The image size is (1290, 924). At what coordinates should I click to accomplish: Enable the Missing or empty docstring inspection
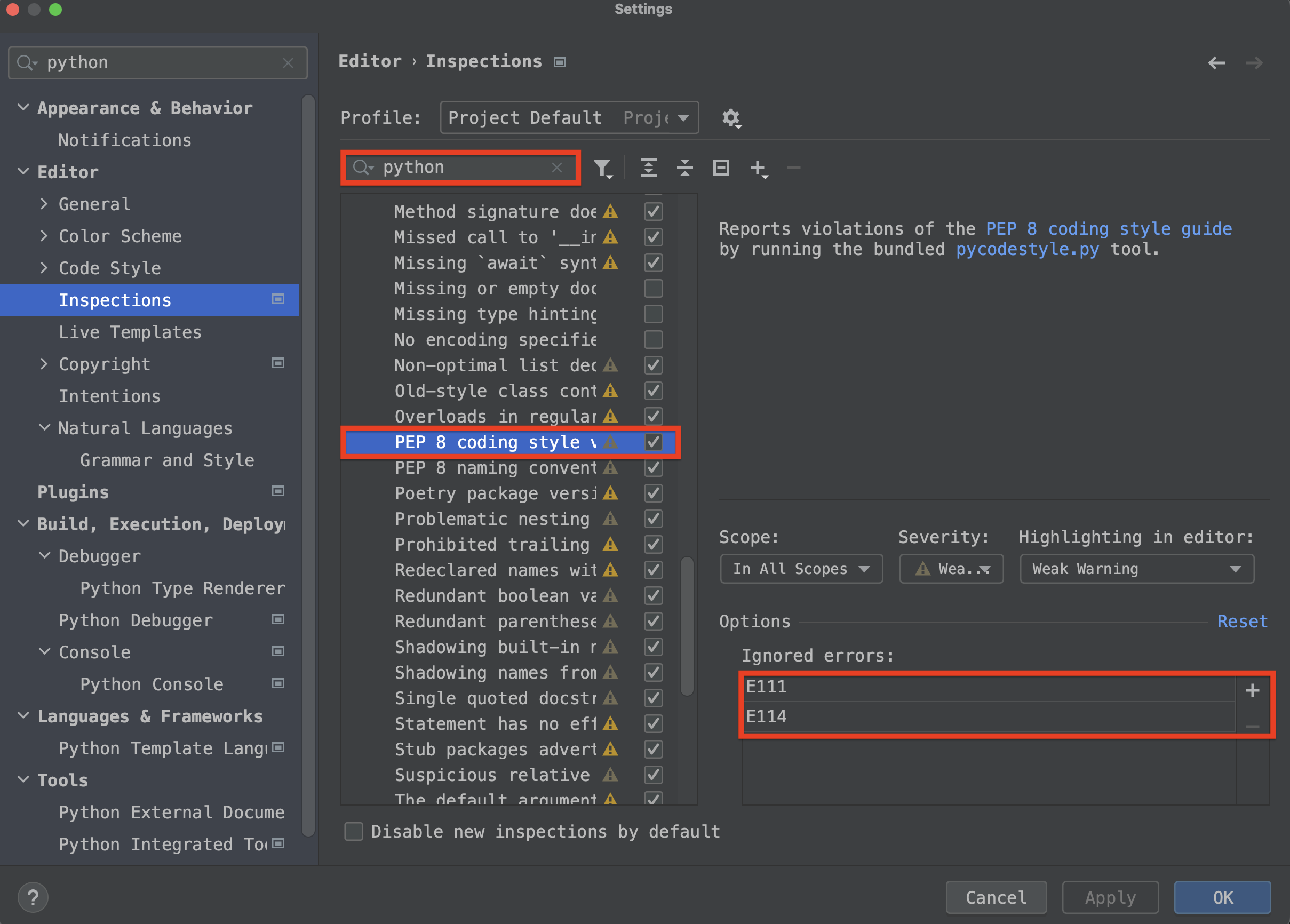coord(652,288)
